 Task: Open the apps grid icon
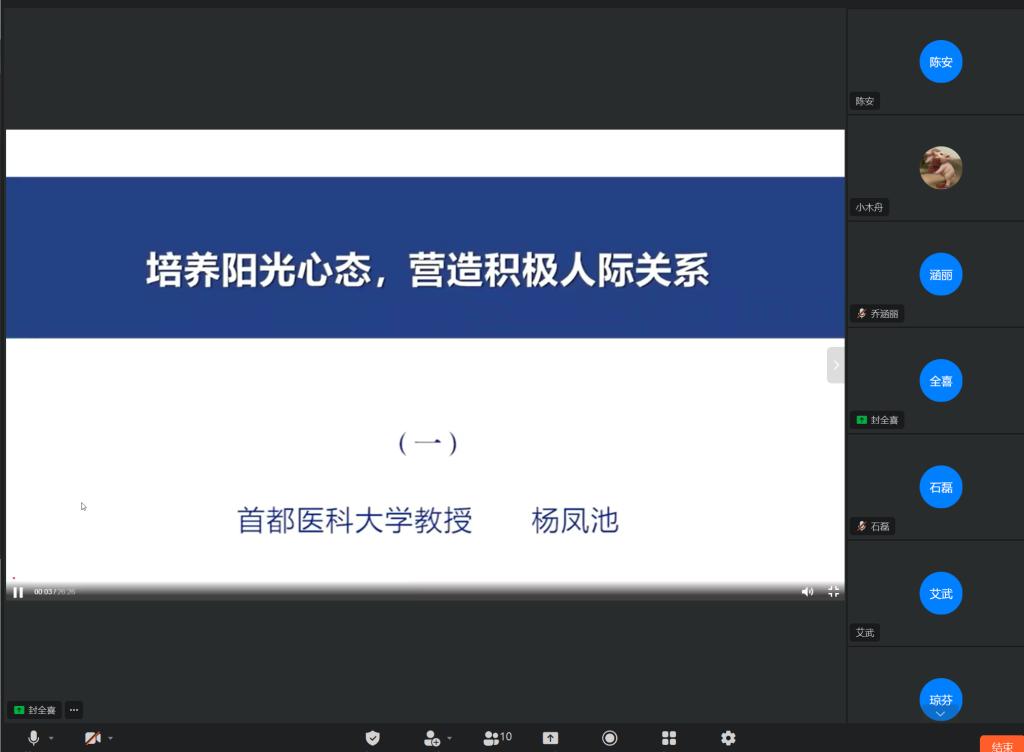coord(669,738)
